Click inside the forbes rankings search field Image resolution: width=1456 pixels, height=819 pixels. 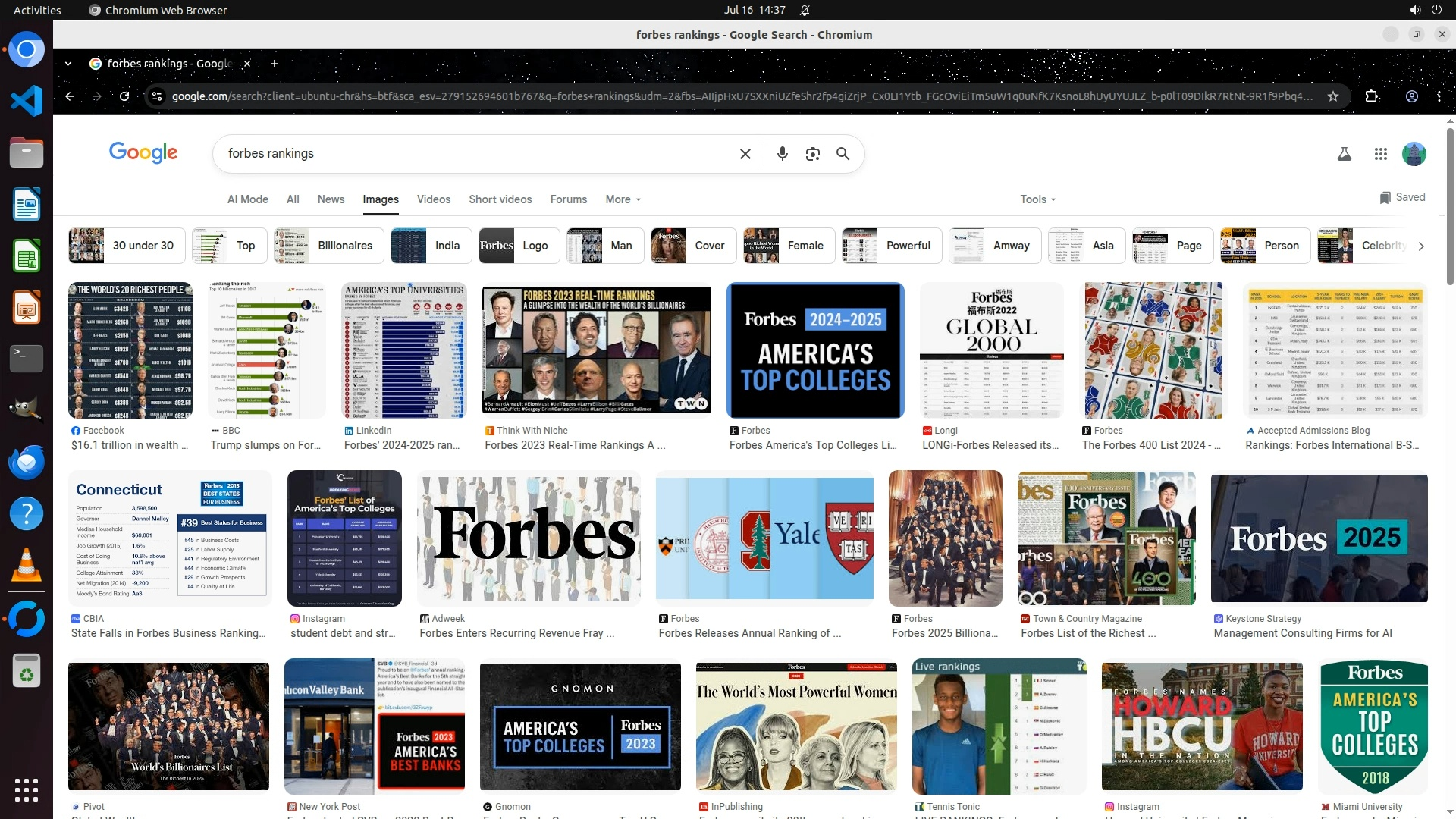(x=455, y=154)
